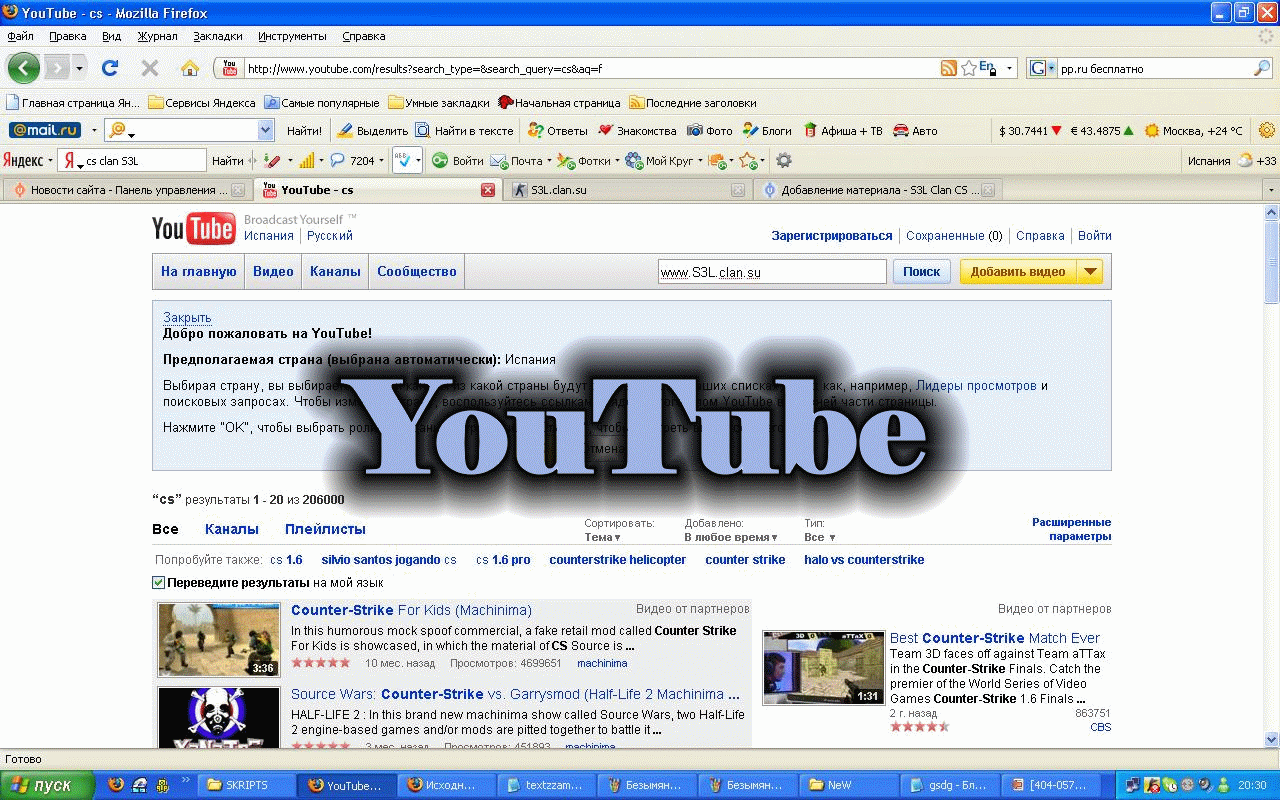Click the Расширенные параметры link
Screen dimensions: 1280x800
[x=1072, y=529]
